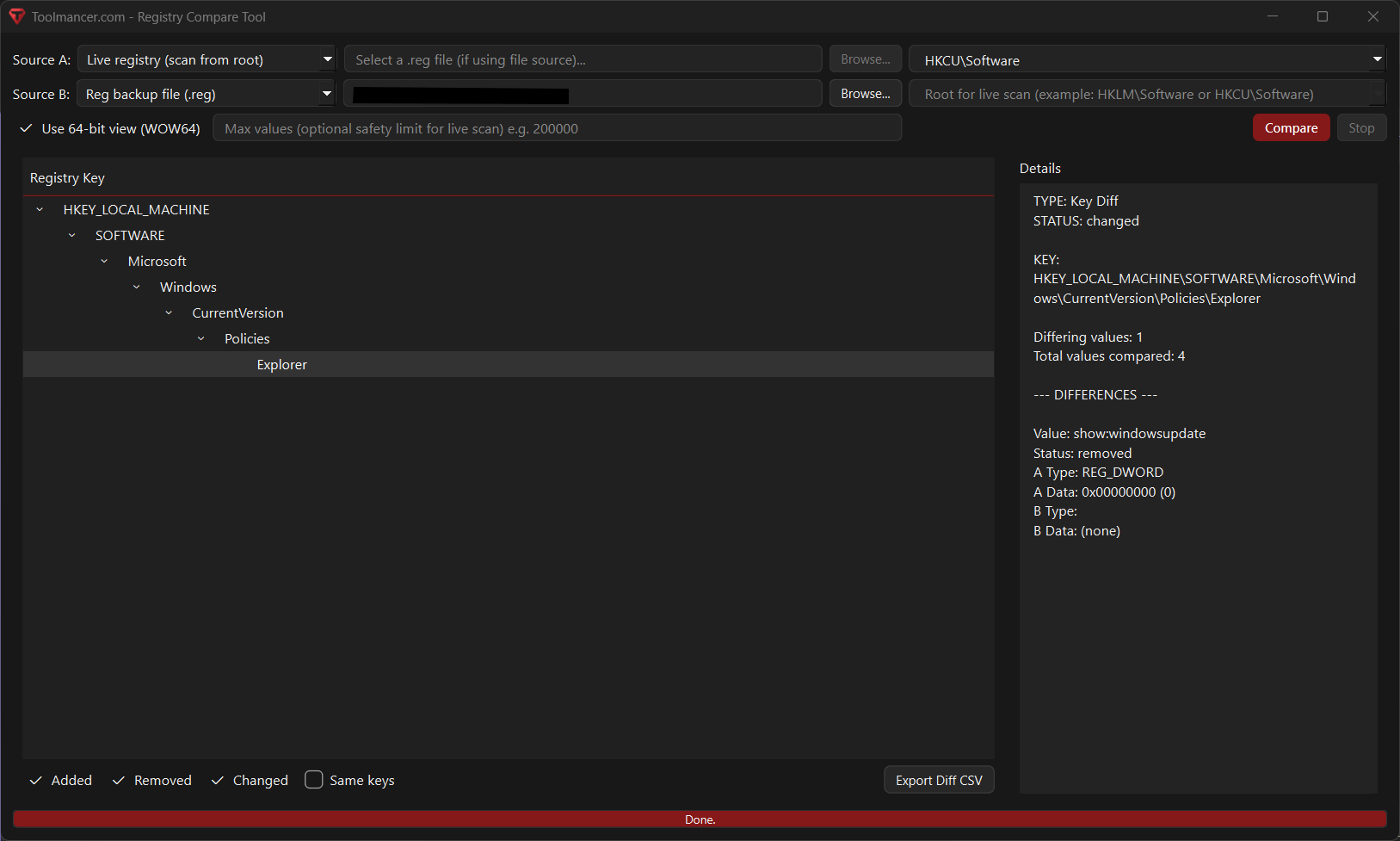Close the Registry Compare Tool window

(x=1373, y=16)
